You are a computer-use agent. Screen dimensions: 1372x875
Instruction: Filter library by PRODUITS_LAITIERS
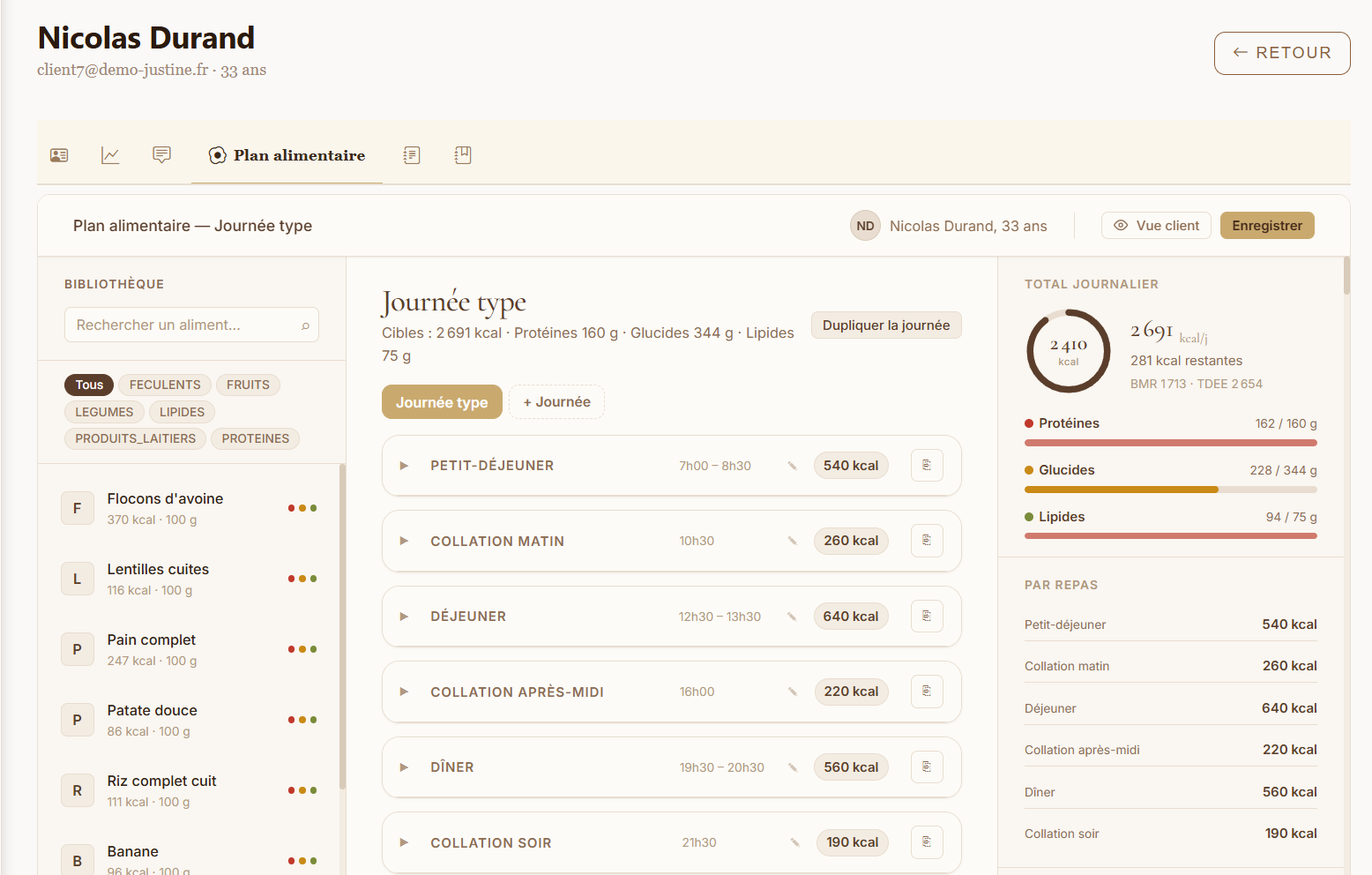point(136,438)
